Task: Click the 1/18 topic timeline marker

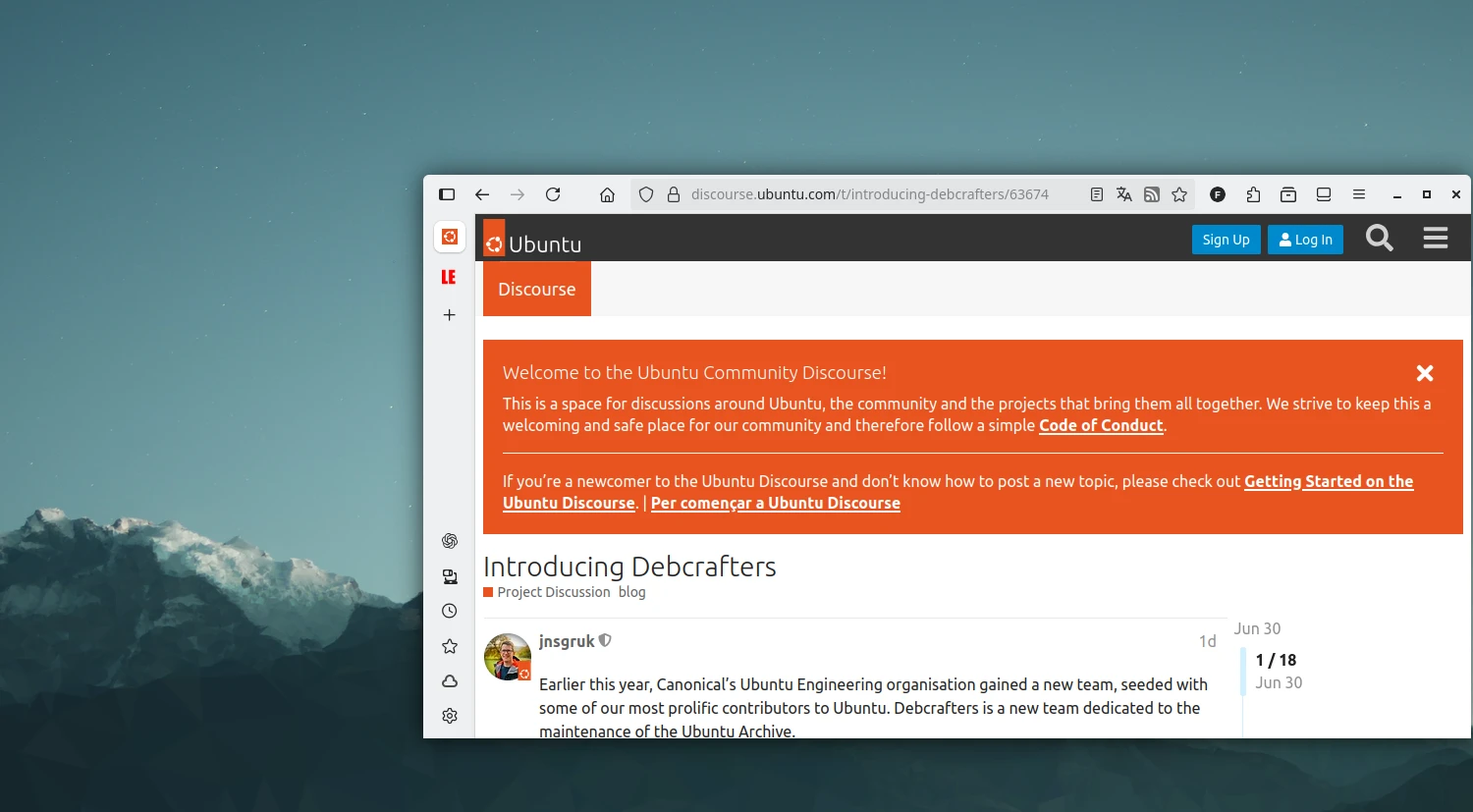Action: click(x=1275, y=660)
